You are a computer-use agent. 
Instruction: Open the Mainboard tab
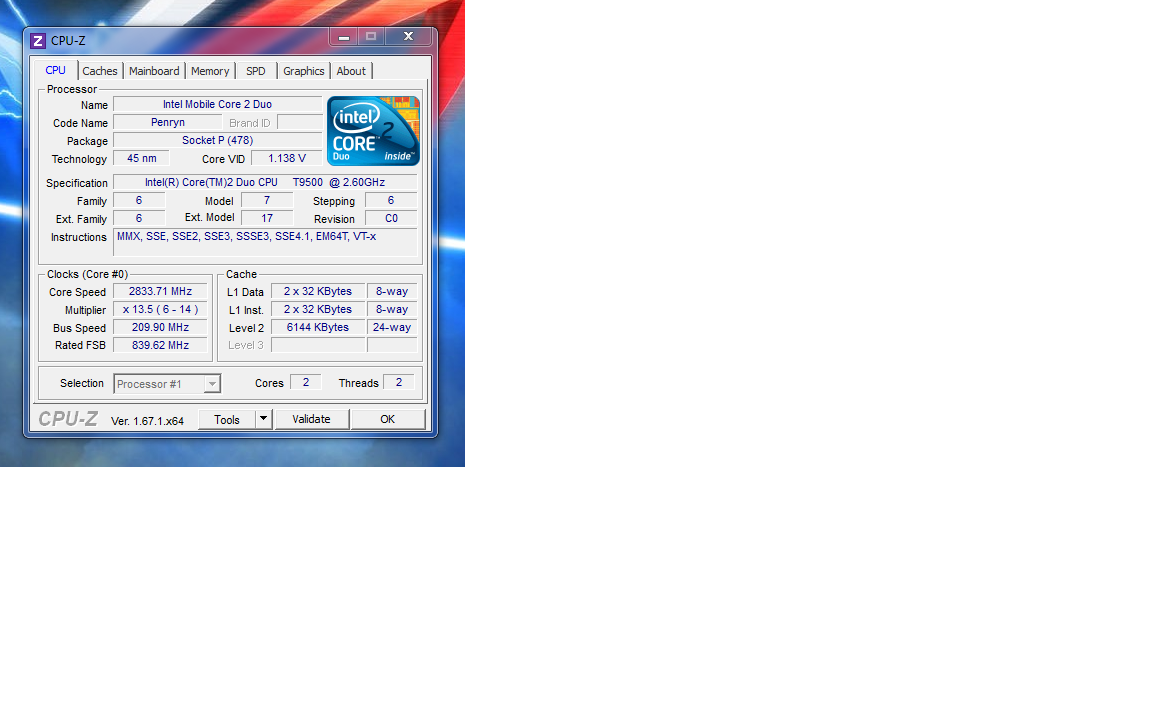tap(154, 71)
